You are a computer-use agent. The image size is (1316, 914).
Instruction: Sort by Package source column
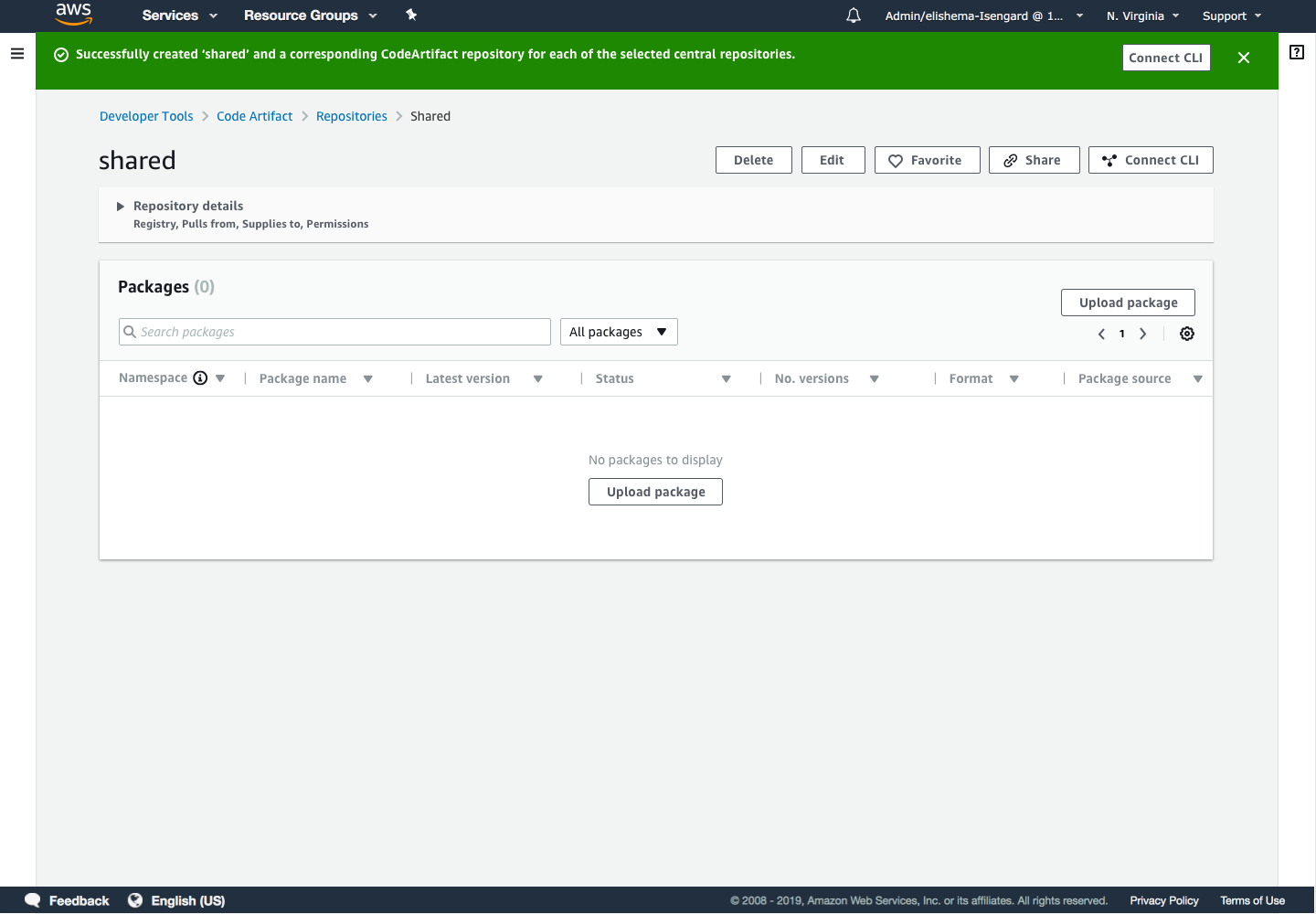click(x=1198, y=378)
